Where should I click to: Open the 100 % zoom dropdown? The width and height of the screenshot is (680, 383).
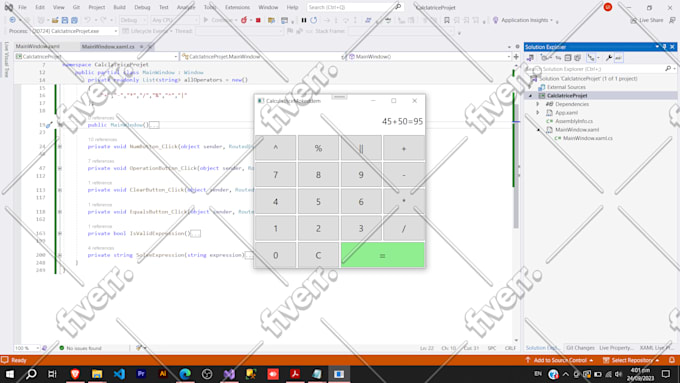pyautogui.click(x=26, y=348)
